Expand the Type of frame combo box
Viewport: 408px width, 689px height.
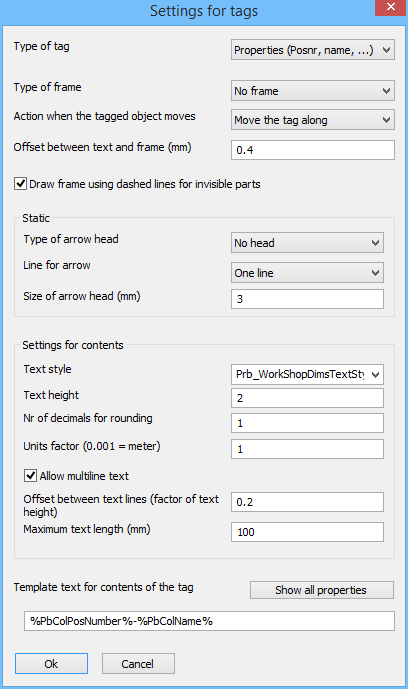(313, 91)
